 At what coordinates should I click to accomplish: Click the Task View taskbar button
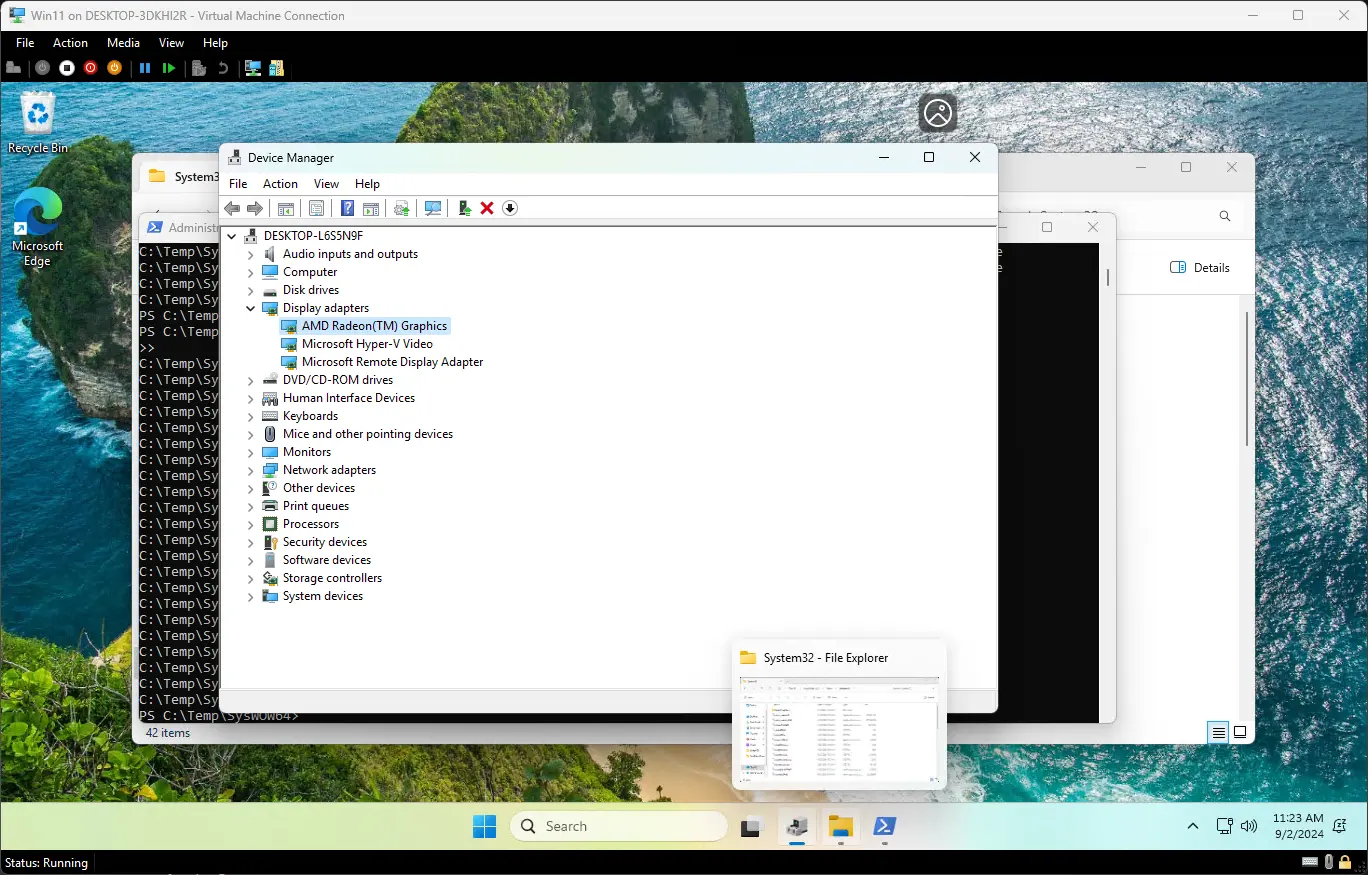pyautogui.click(x=750, y=826)
